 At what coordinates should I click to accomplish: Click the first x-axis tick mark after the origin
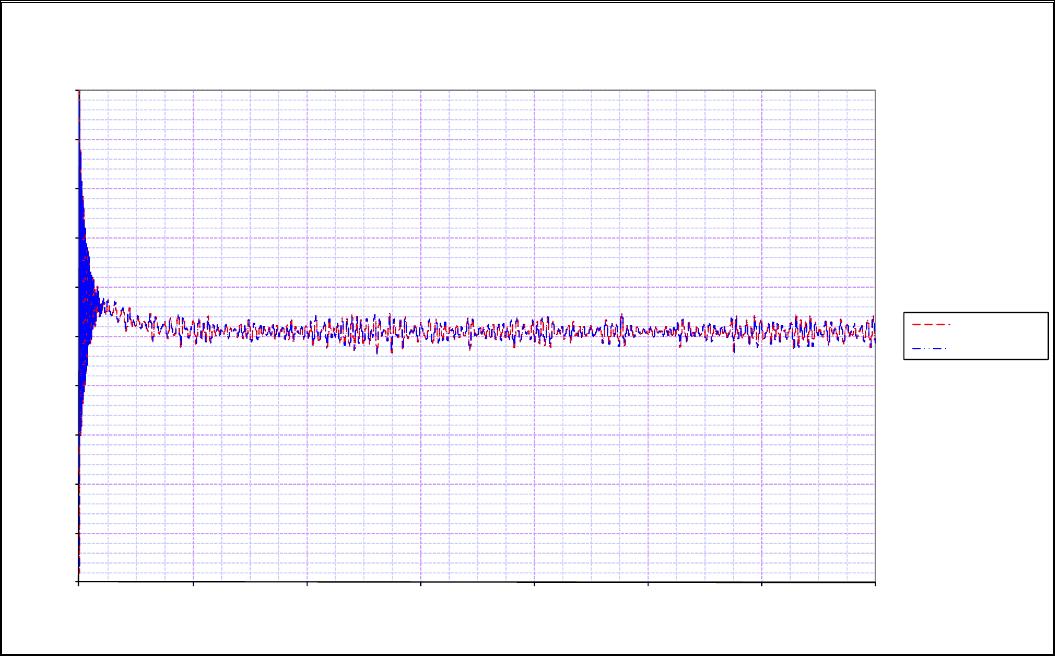coord(193,582)
